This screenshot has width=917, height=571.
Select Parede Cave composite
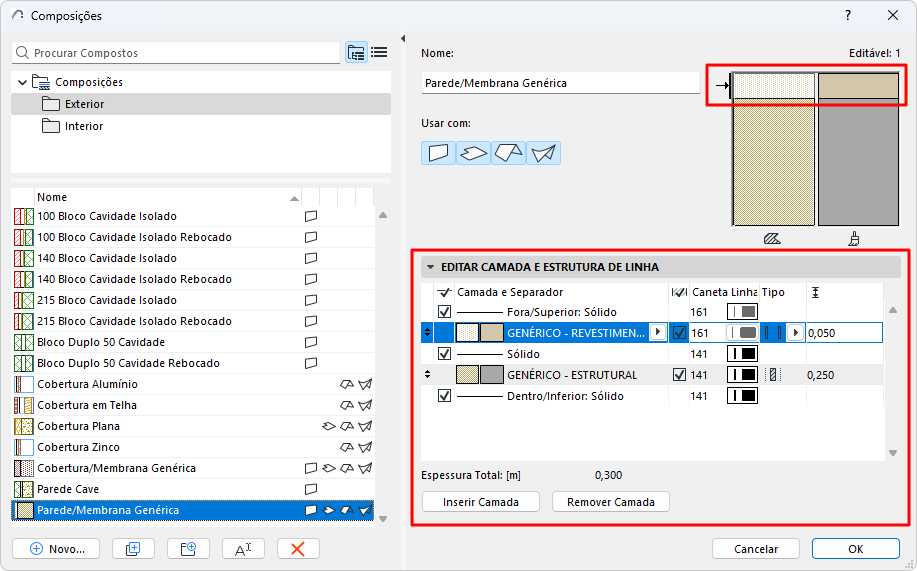[x=193, y=490]
